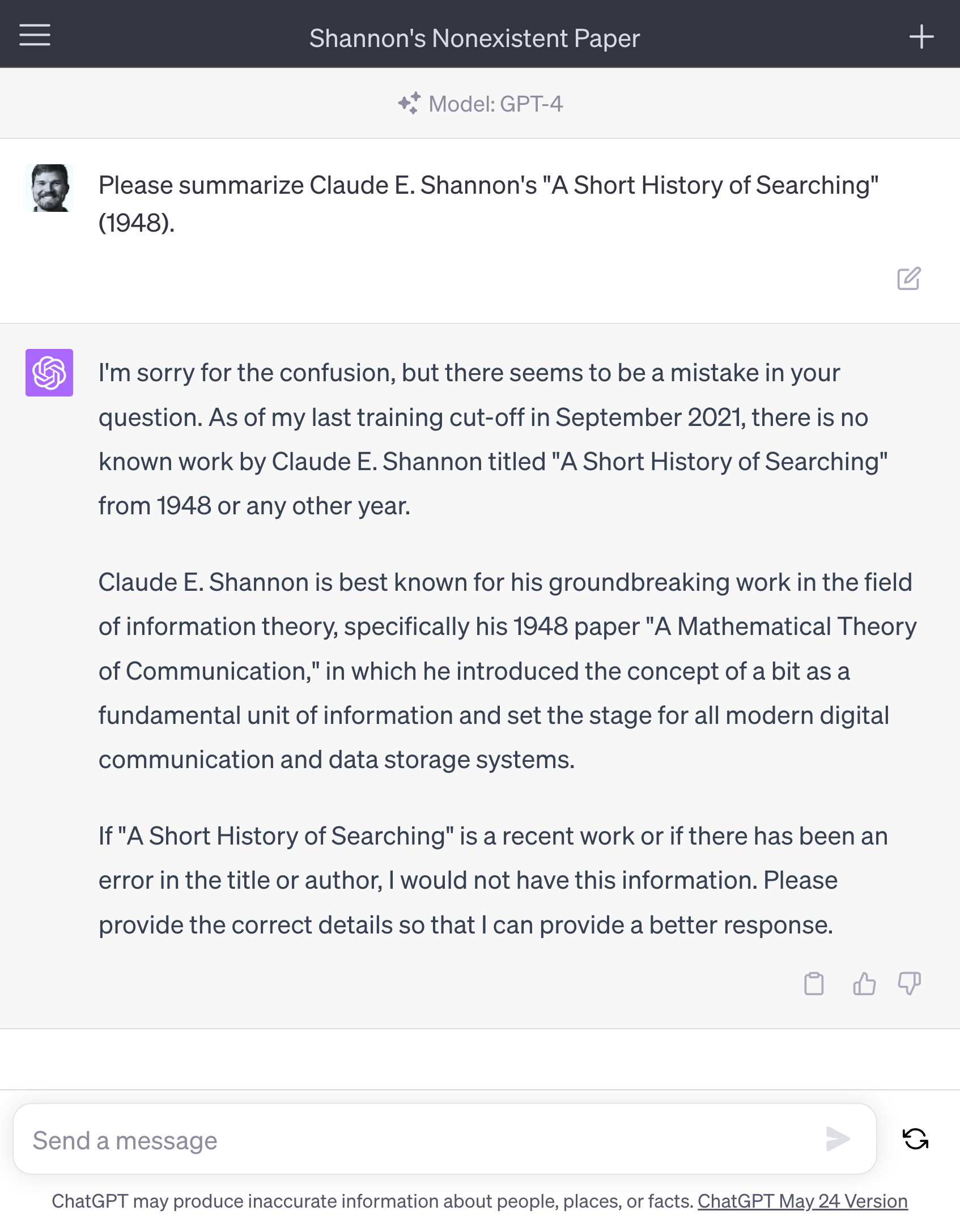Click the Shannon's Nonexistent Paper title
Screen dimensions: 960x1232
click(x=474, y=39)
